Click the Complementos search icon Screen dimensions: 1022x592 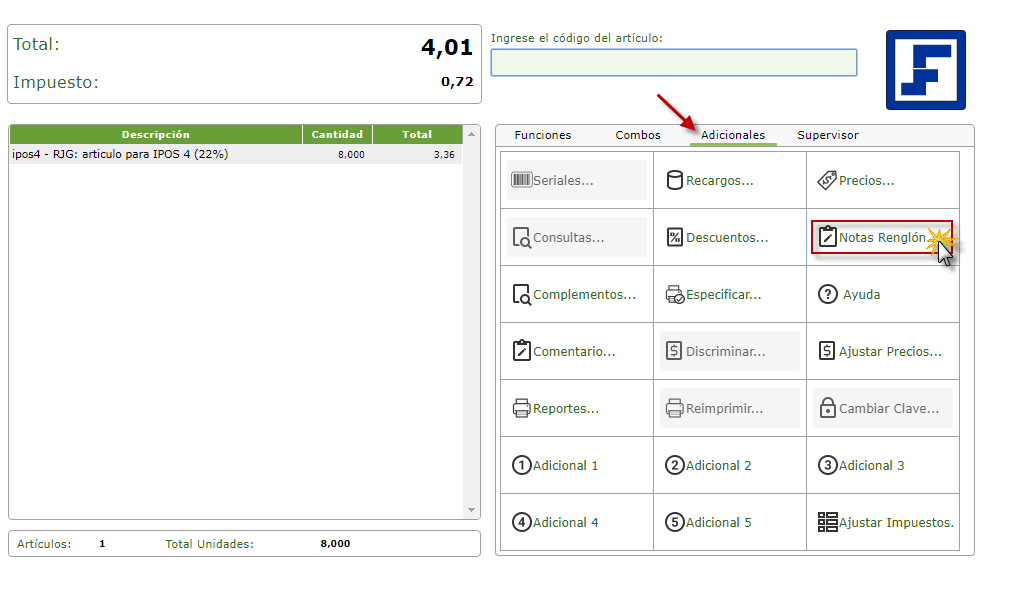pyautogui.click(x=521, y=295)
